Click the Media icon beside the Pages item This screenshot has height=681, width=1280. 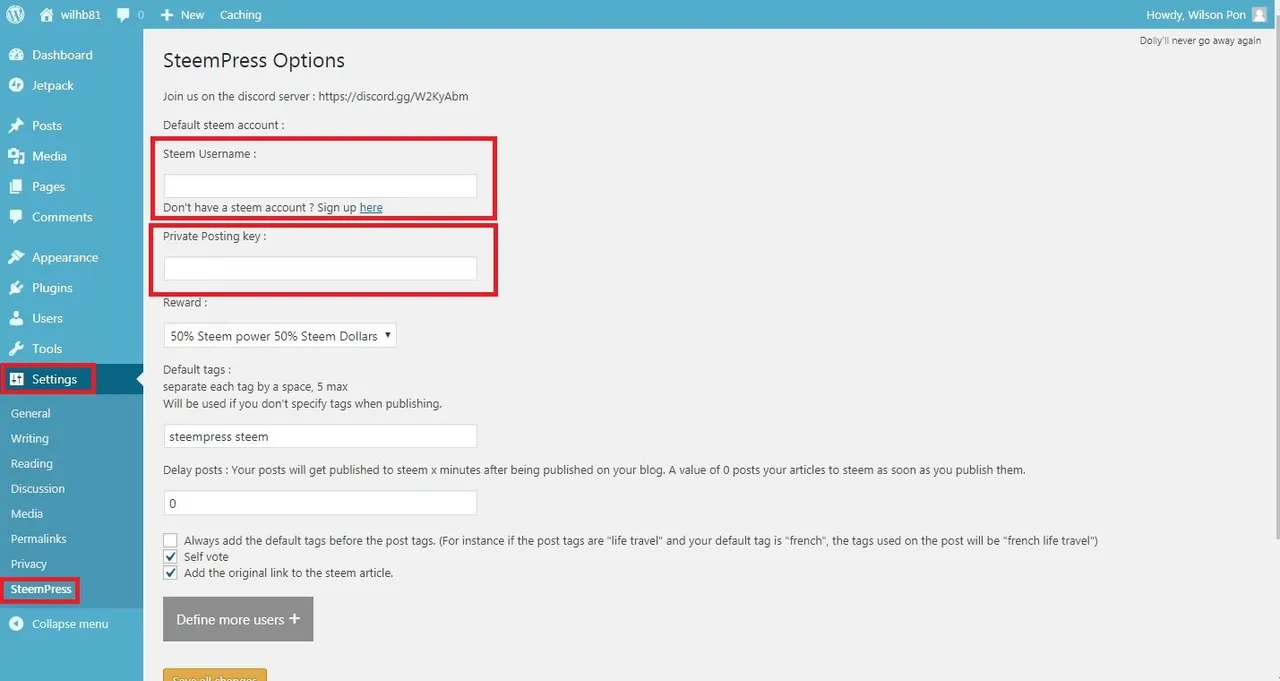pos(16,156)
